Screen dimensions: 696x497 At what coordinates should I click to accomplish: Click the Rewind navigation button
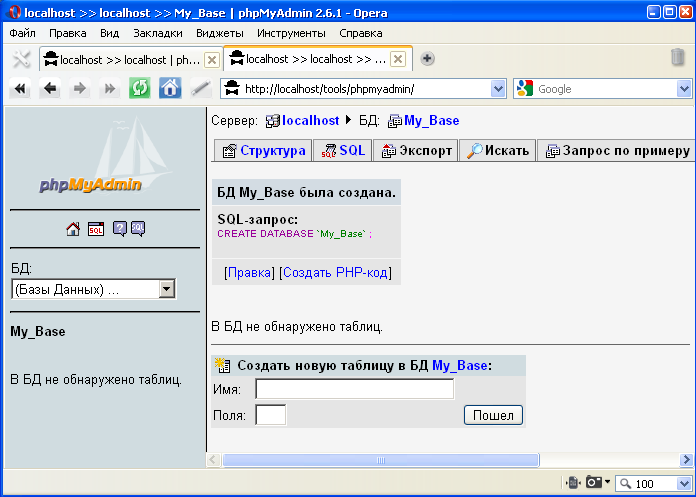[20, 88]
